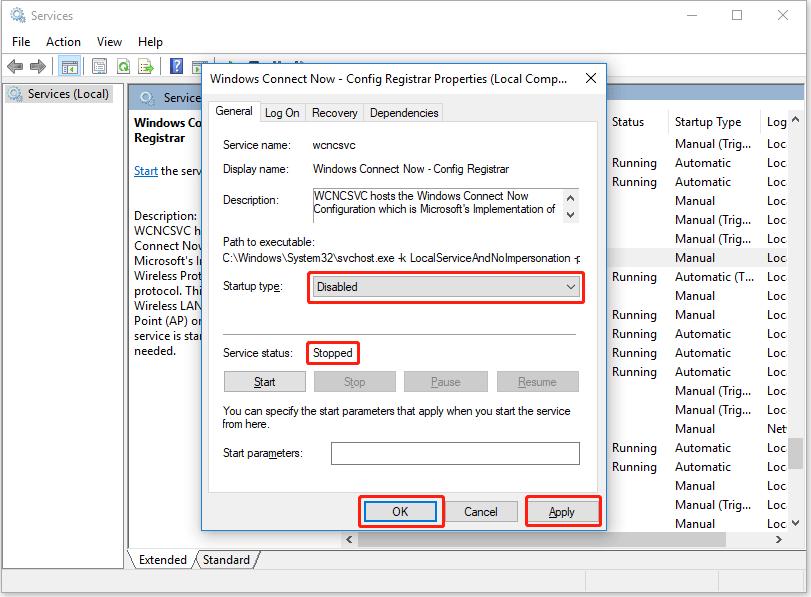Click the right arrow of the horizontal scrollbar

[778, 540]
